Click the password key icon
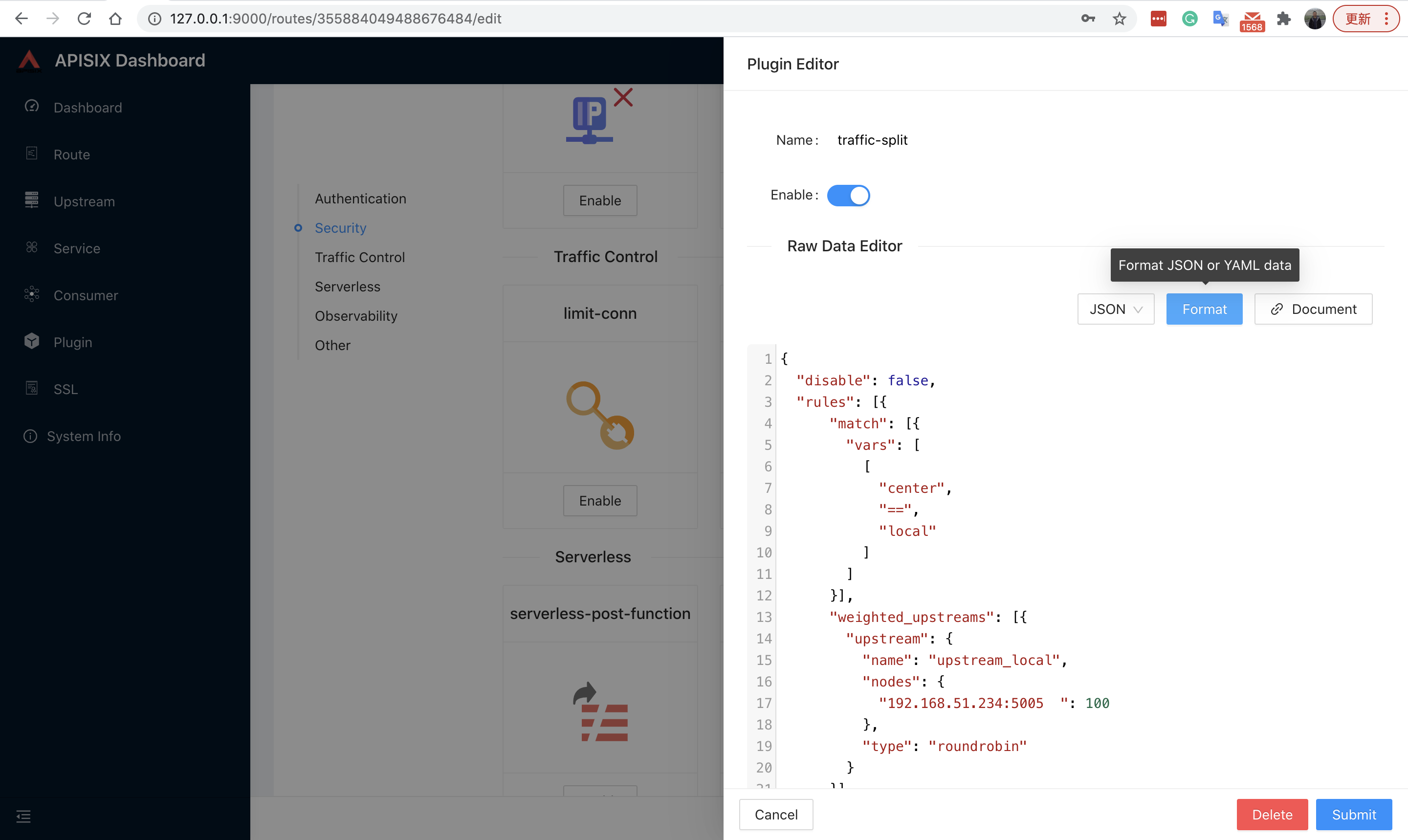This screenshot has height=840, width=1408. tap(1088, 19)
